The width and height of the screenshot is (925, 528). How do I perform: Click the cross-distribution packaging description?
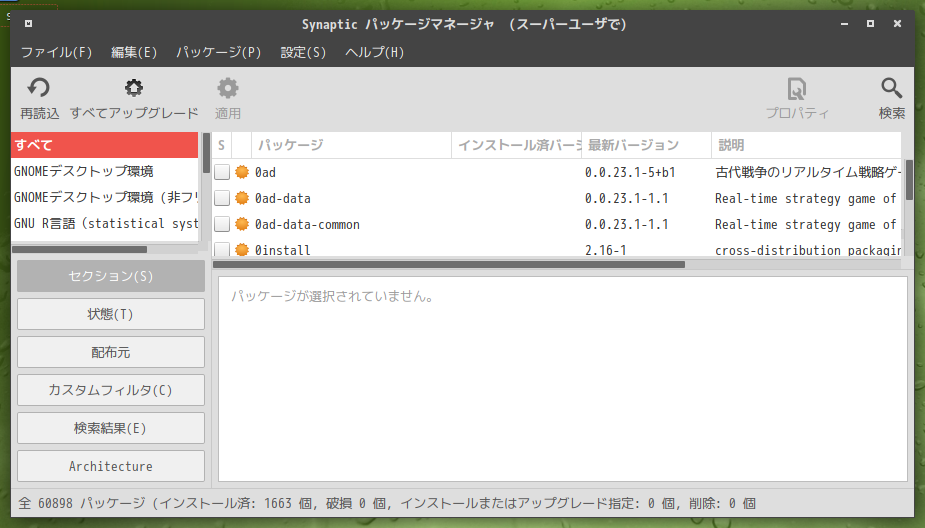pyautogui.click(x=808, y=250)
